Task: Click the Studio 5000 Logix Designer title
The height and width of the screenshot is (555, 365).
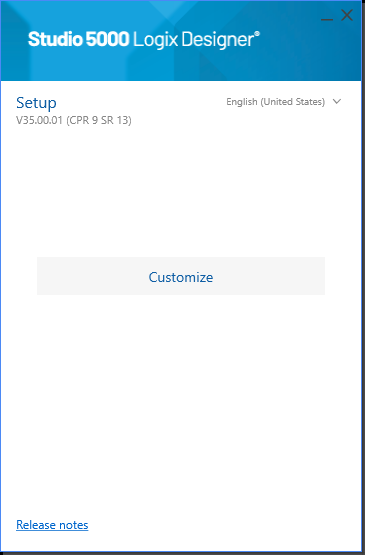Action: pyautogui.click(x=144, y=39)
